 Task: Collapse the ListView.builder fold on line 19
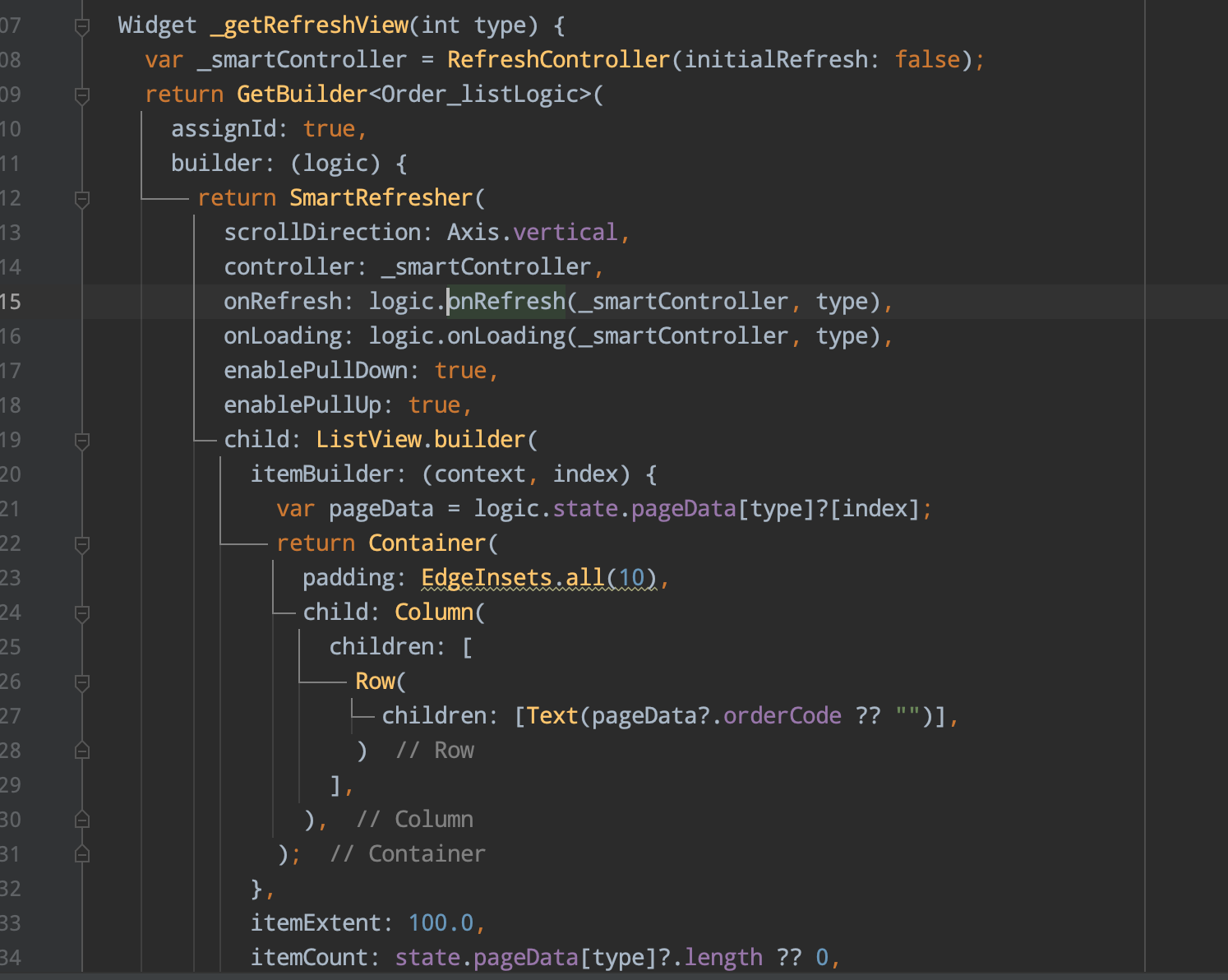[x=81, y=440]
